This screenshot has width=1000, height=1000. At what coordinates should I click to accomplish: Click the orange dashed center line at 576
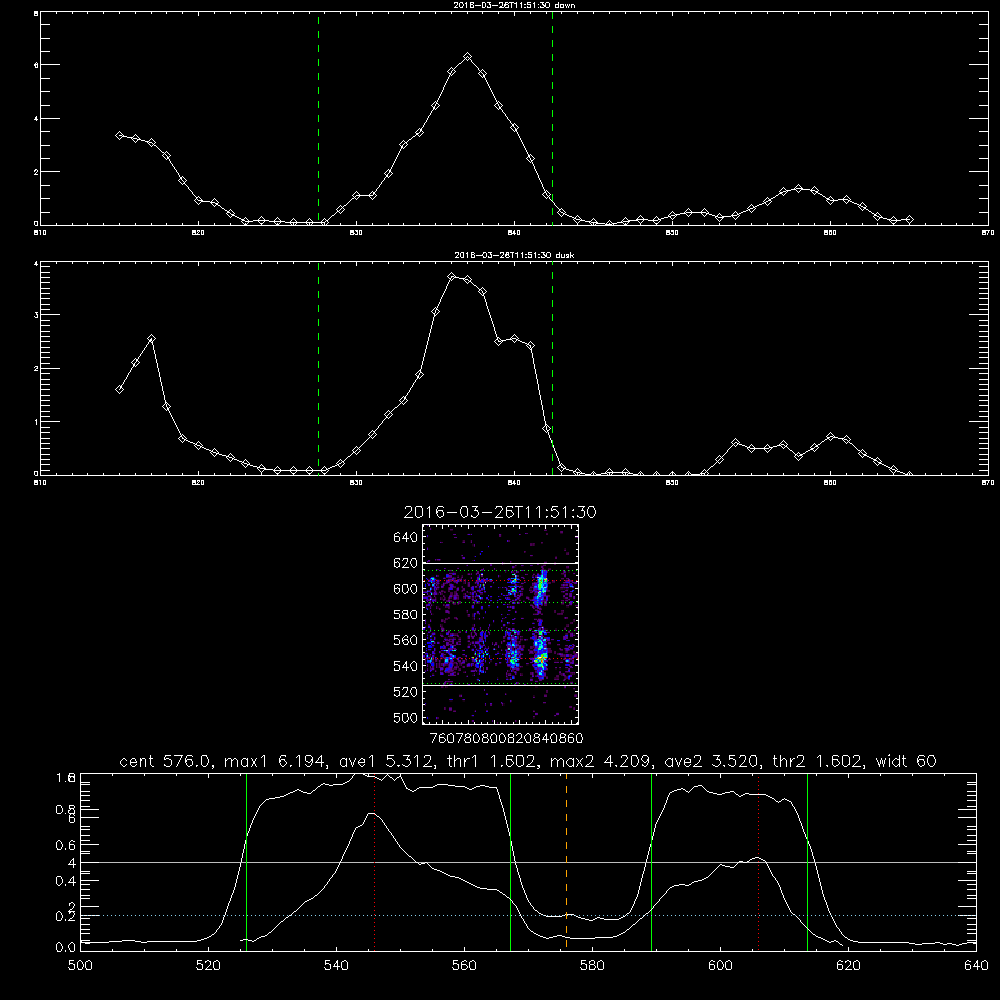[x=566, y=861]
